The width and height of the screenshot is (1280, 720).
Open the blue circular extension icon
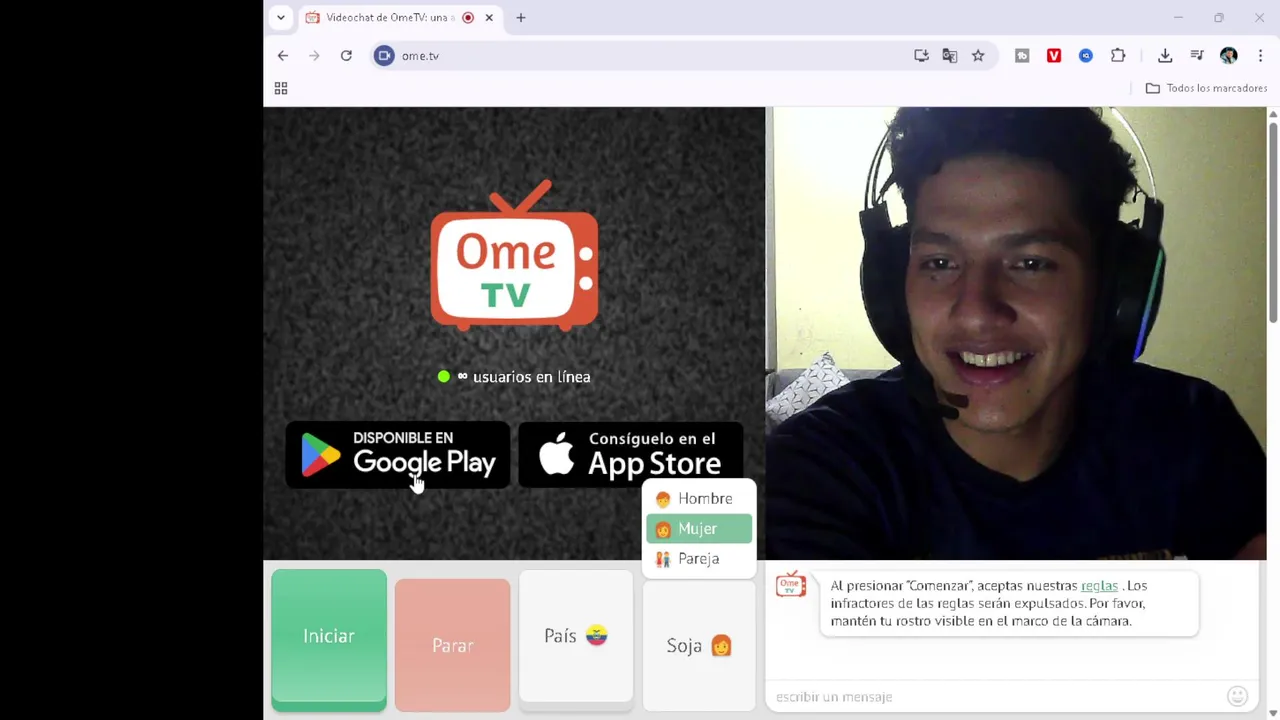coord(1086,56)
